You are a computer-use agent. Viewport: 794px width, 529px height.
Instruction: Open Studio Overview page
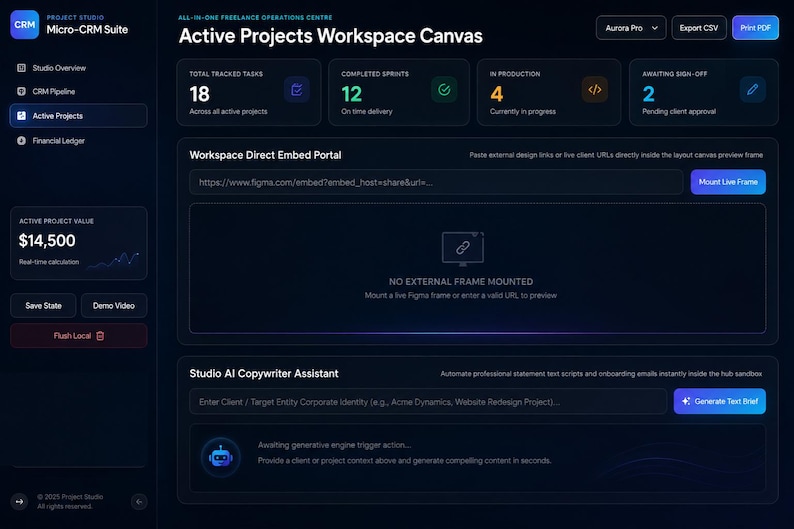tap(78, 68)
